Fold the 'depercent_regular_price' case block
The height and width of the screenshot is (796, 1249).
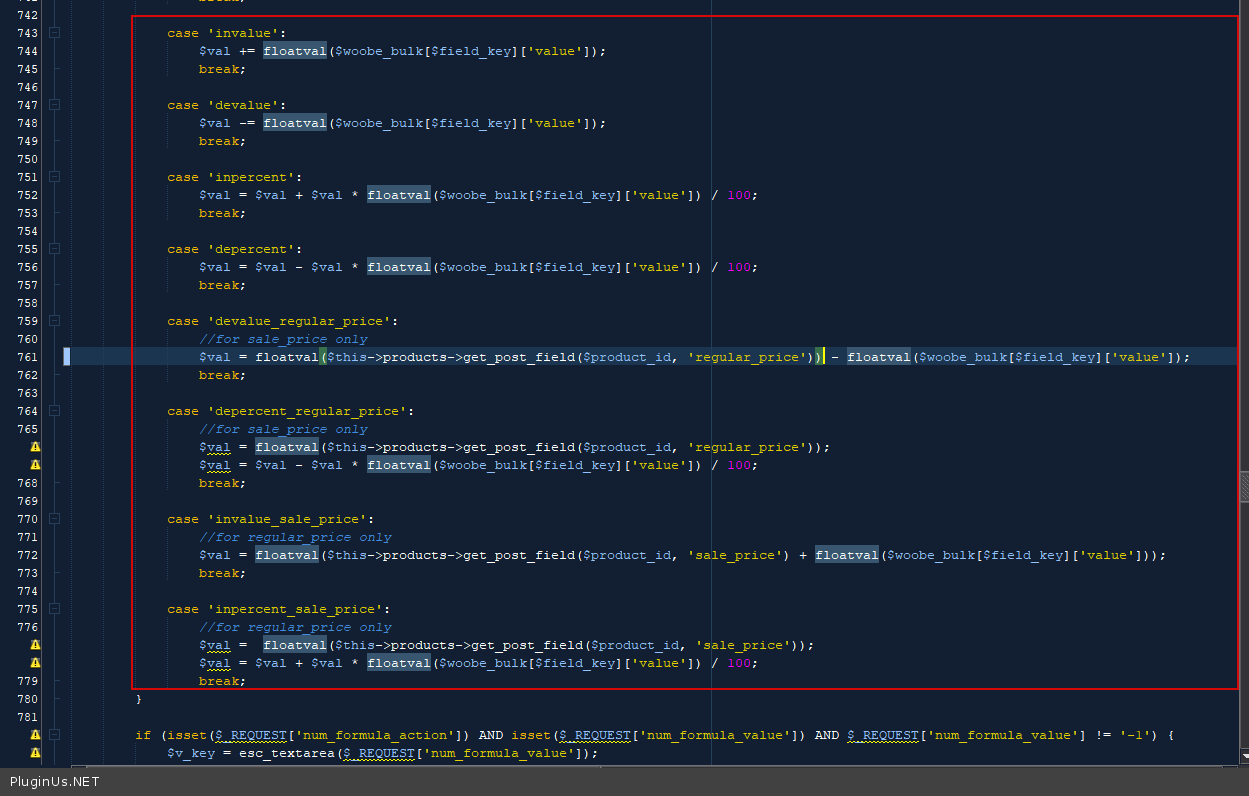[54, 411]
